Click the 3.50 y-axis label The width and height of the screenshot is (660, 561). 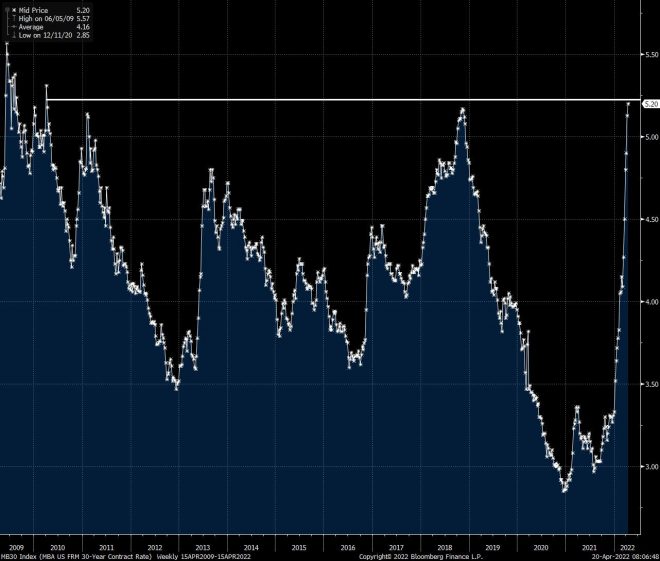(x=651, y=384)
